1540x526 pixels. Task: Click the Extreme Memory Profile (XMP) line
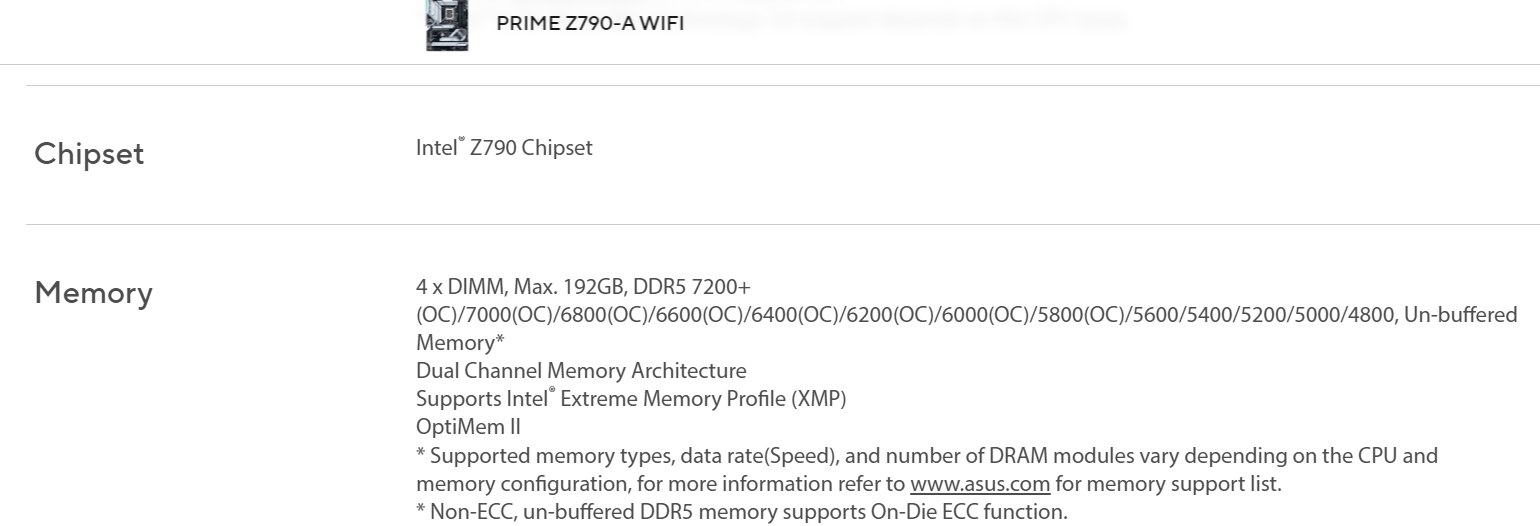pyautogui.click(x=631, y=399)
